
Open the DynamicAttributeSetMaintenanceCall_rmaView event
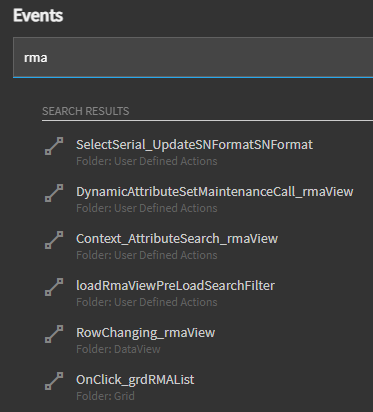tap(215, 192)
